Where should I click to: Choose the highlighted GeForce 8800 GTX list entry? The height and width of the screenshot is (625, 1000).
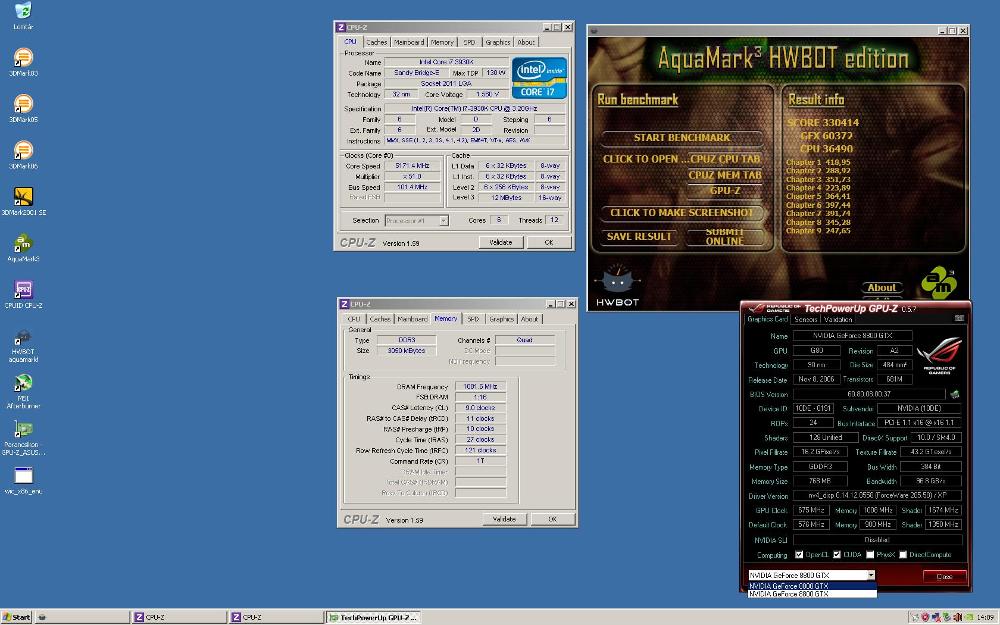point(812,585)
